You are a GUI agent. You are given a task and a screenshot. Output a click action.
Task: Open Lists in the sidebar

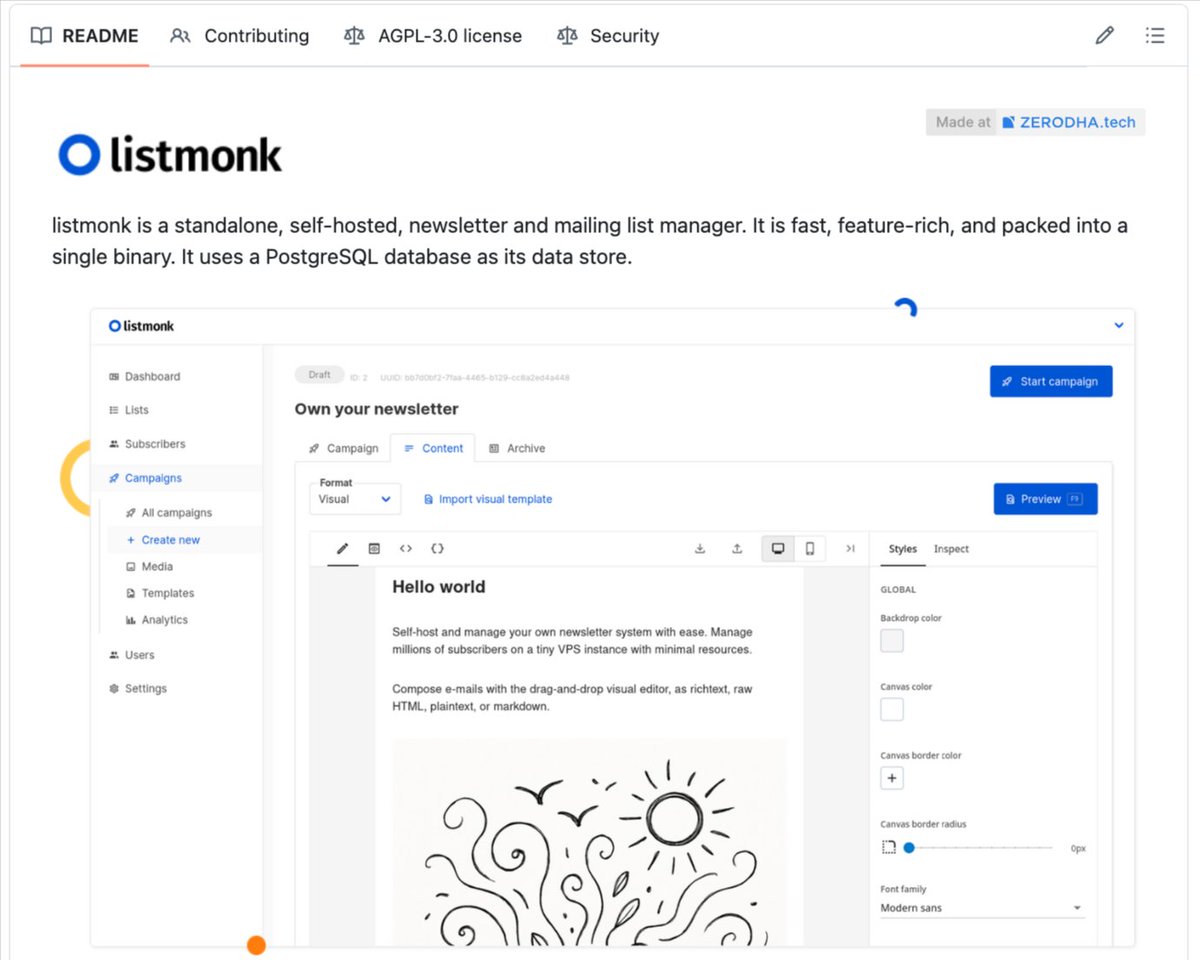point(129,410)
